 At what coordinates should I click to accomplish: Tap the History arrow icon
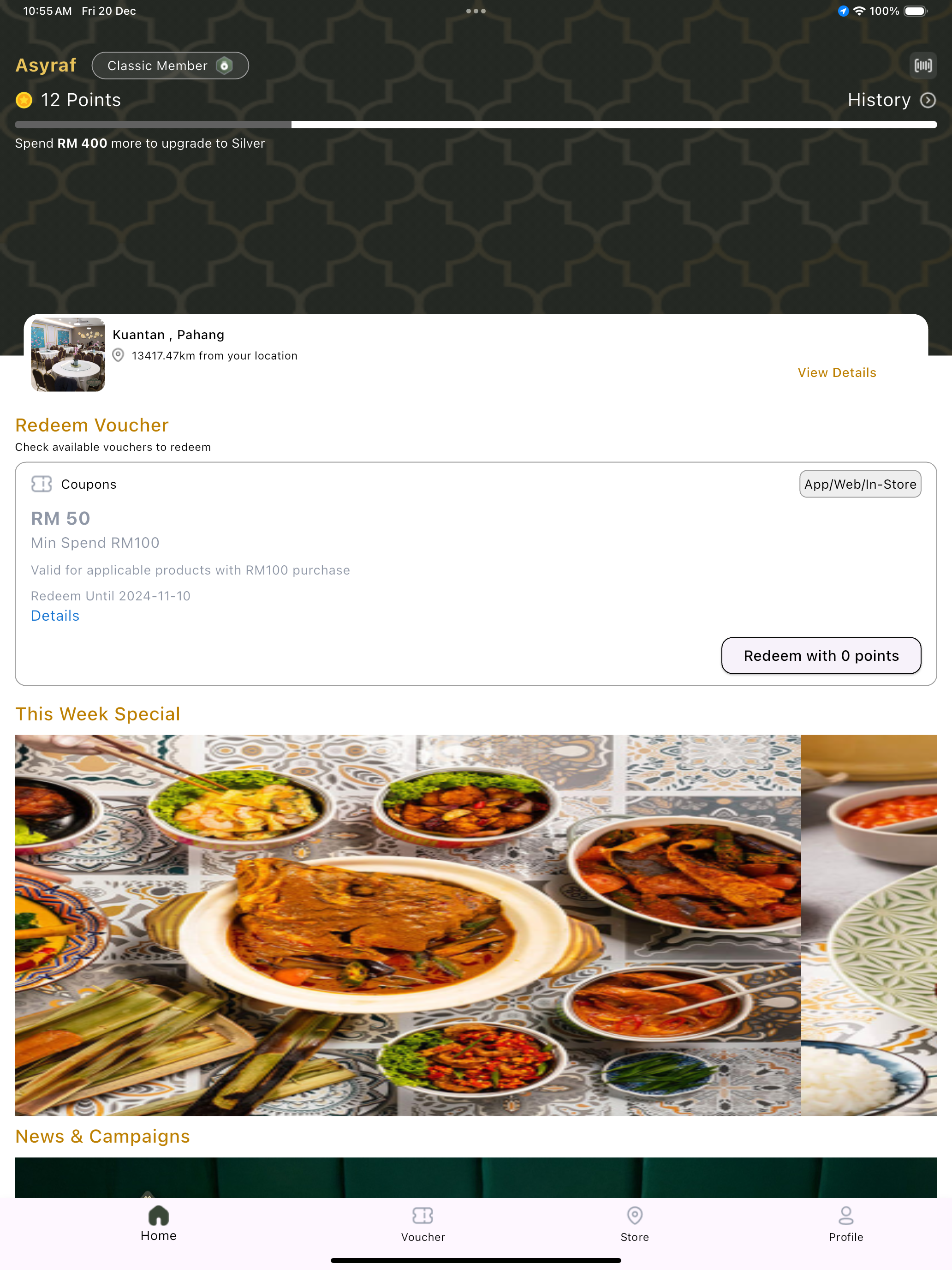click(928, 101)
